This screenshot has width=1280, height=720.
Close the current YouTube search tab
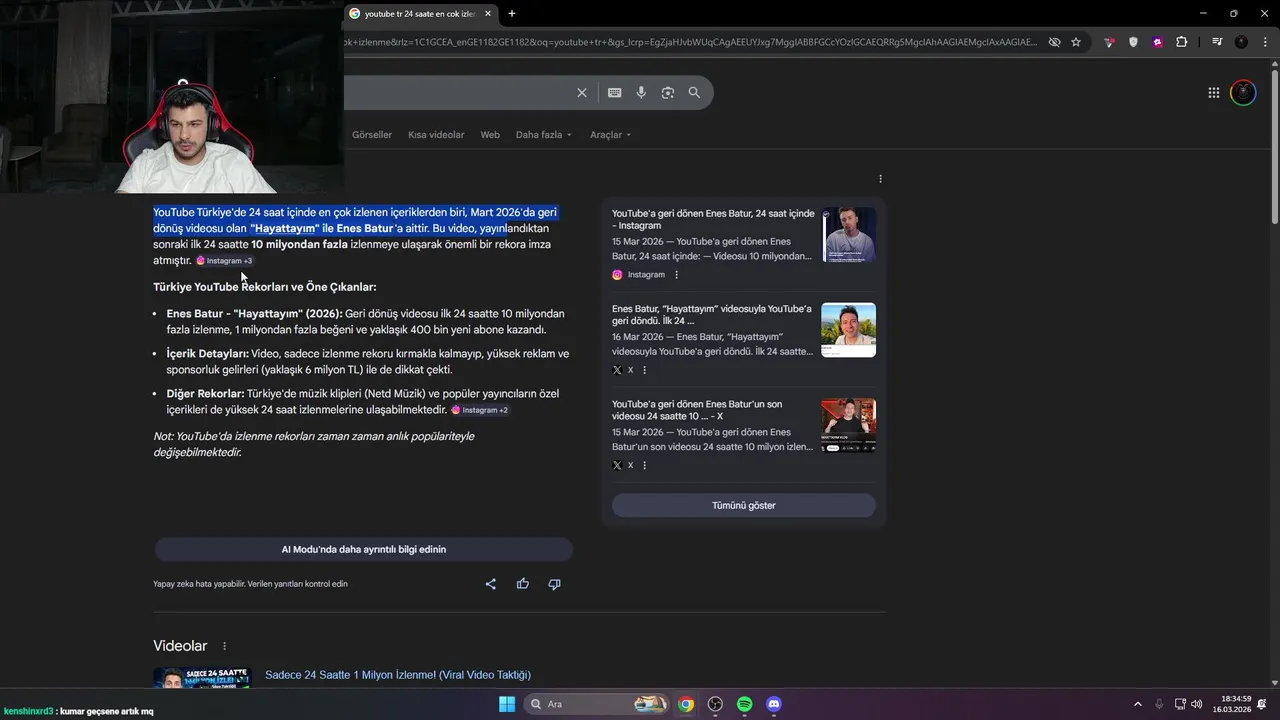[487, 14]
